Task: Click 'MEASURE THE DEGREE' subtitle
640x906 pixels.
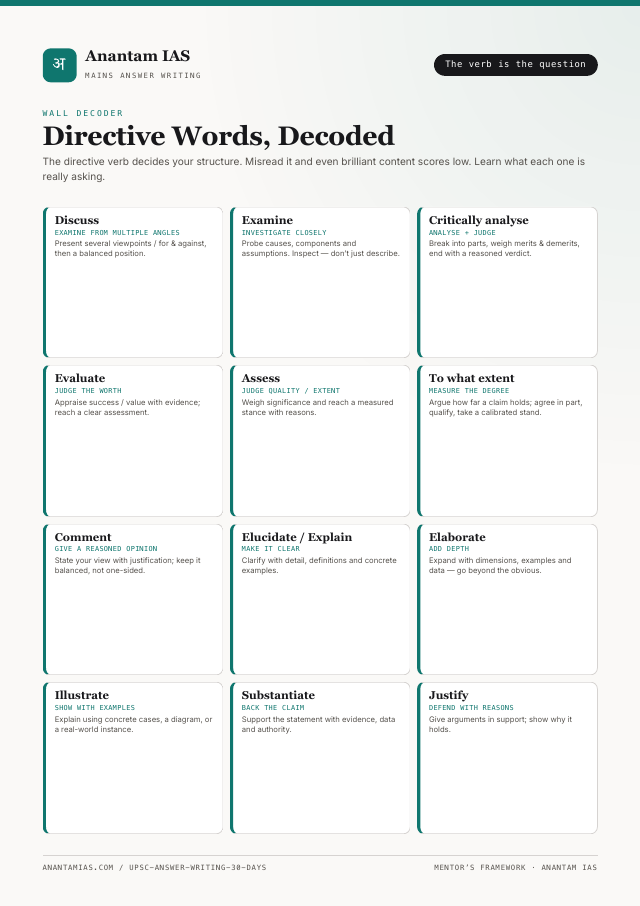Action: point(469,391)
